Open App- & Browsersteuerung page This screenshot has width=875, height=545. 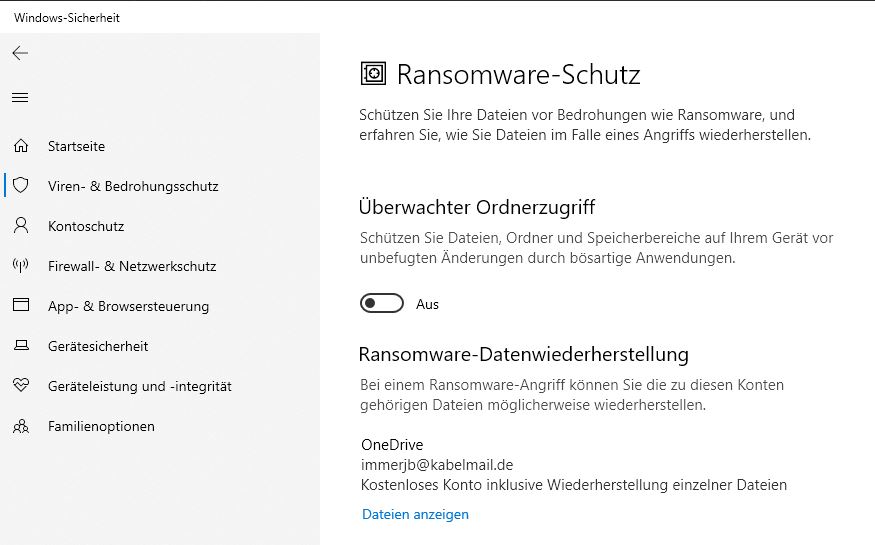128,307
